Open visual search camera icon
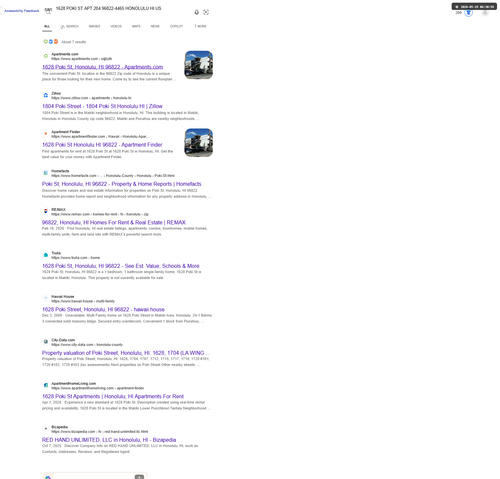The image size is (500, 479). (x=206, y=12)
